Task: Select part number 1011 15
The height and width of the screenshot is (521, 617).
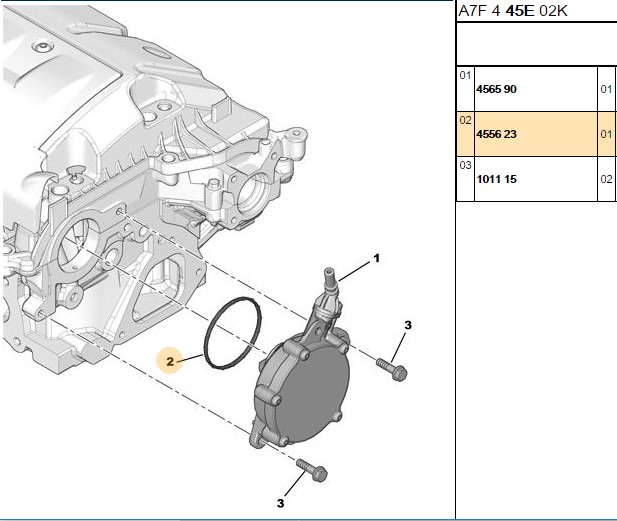Action: point(496,179)
